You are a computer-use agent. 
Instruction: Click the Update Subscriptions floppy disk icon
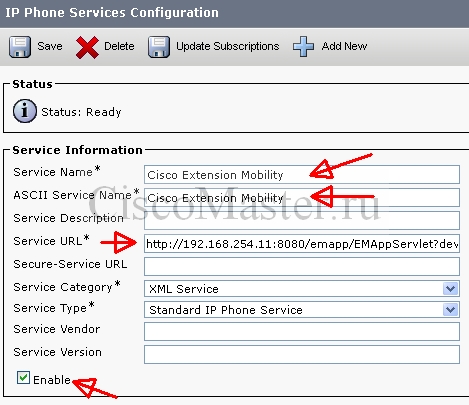point(159,47)
